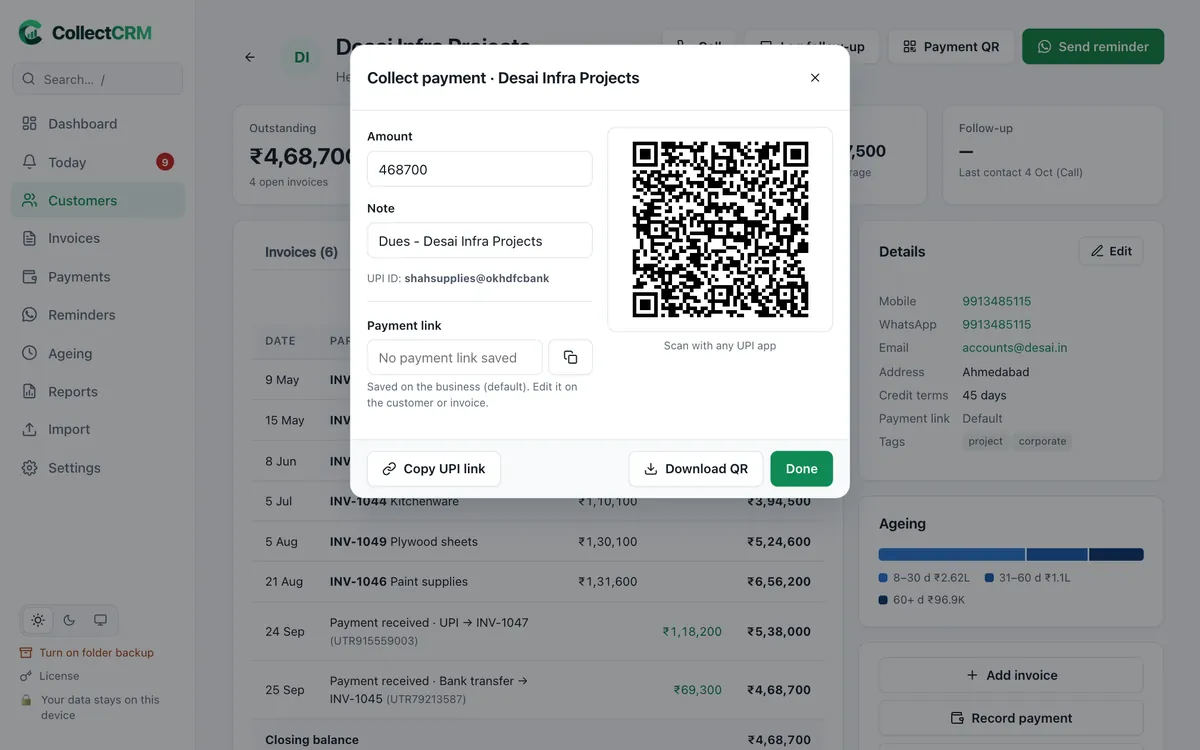1200x750 pixels.
Task: Click the Today bell icon
Action: pyautogui.click(x=29, y=162)
